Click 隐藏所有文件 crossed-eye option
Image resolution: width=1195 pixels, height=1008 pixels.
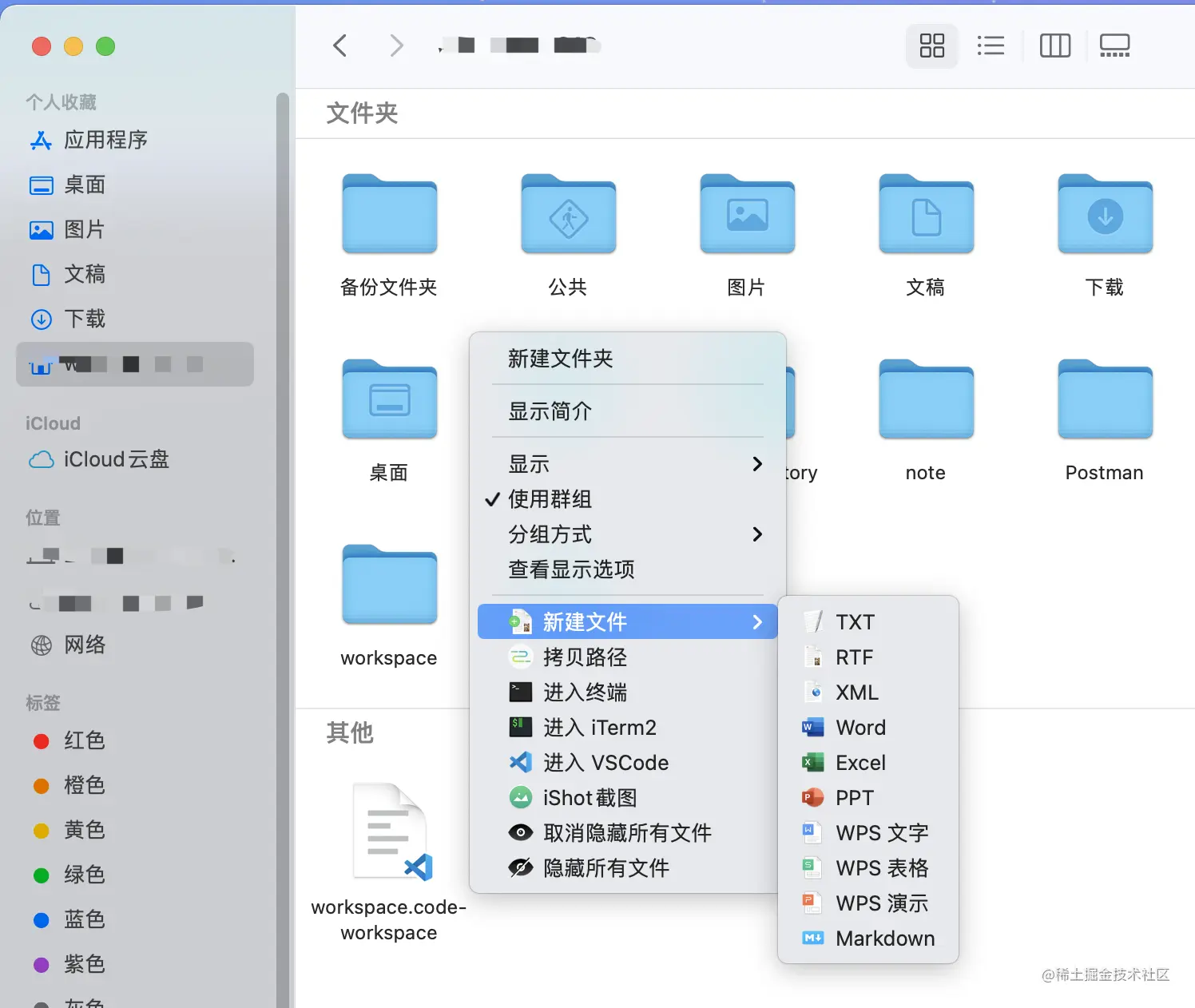point(627,868)
